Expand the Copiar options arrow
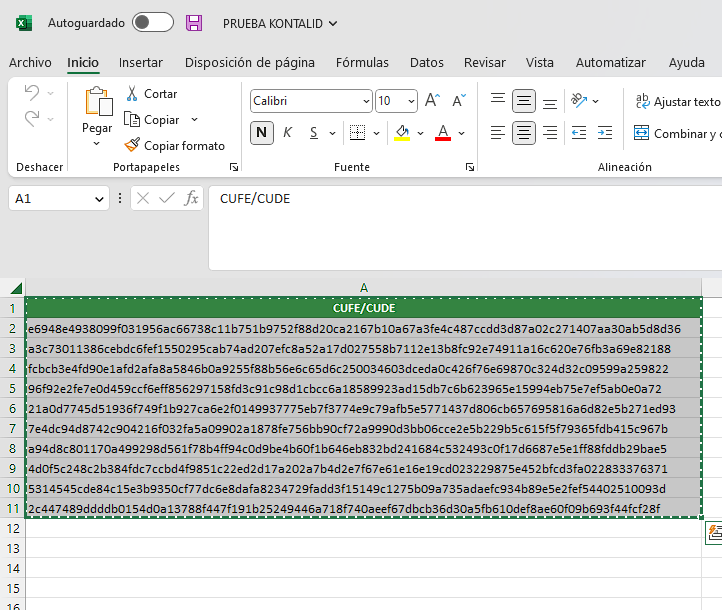This screenshot has width=722, height=610. (x=194, y=120)
